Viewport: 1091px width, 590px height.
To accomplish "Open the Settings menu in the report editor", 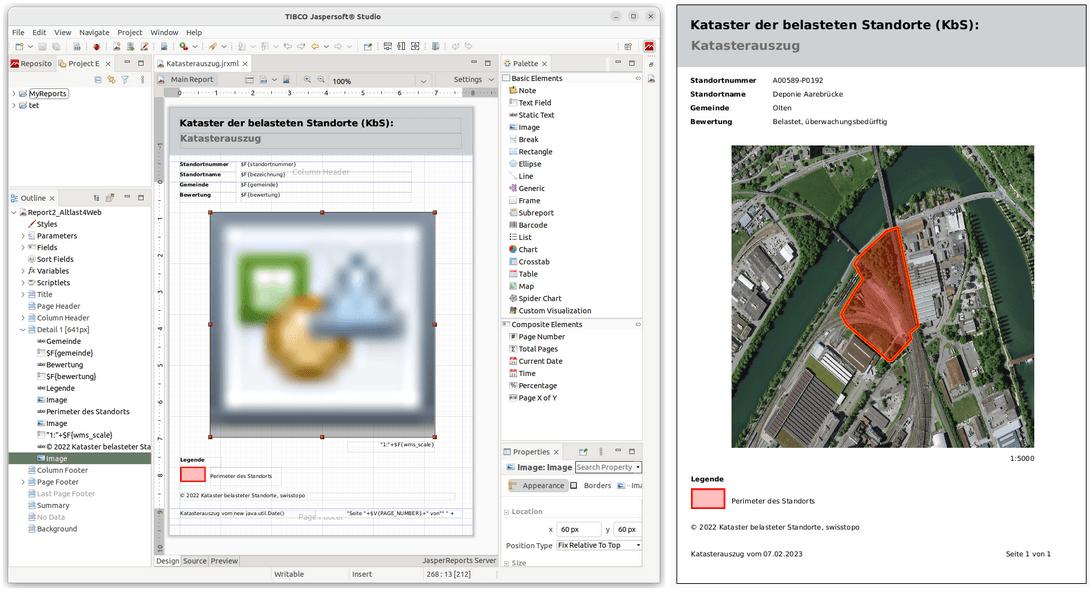I will [x=469, y=81].
